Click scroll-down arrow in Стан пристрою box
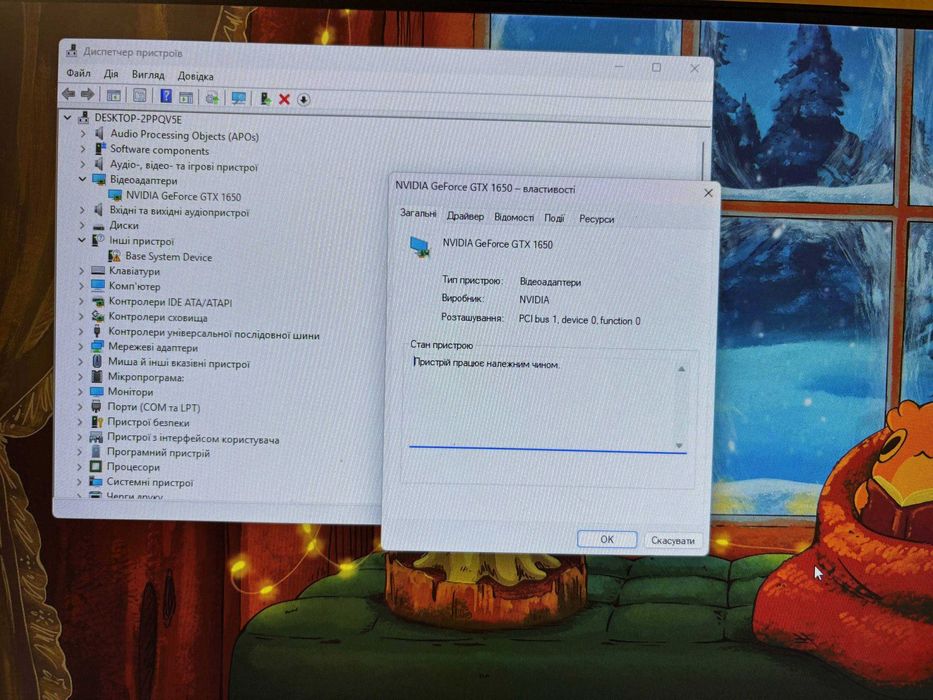Screen dimensions: 933x700 click(x=680, y=445)
